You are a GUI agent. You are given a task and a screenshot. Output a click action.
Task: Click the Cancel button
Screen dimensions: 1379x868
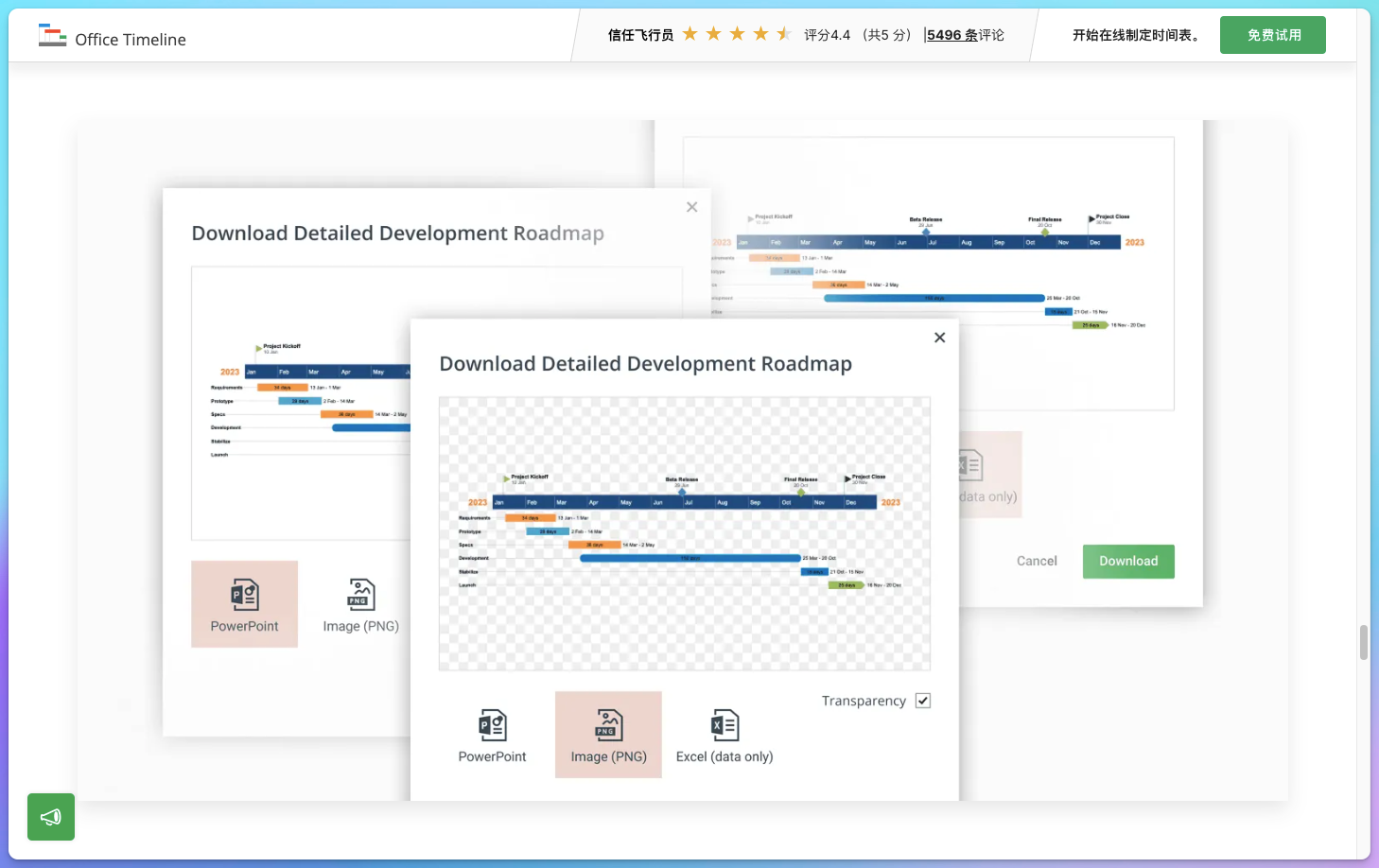click(x=1037, y=561)
